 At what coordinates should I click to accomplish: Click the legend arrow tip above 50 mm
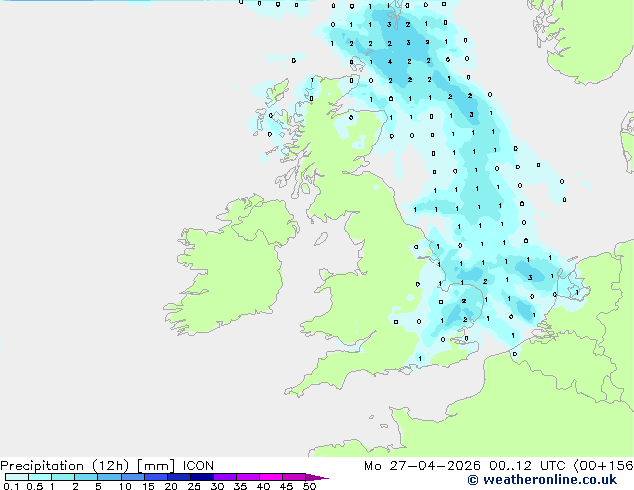click(x=317, y=477)
